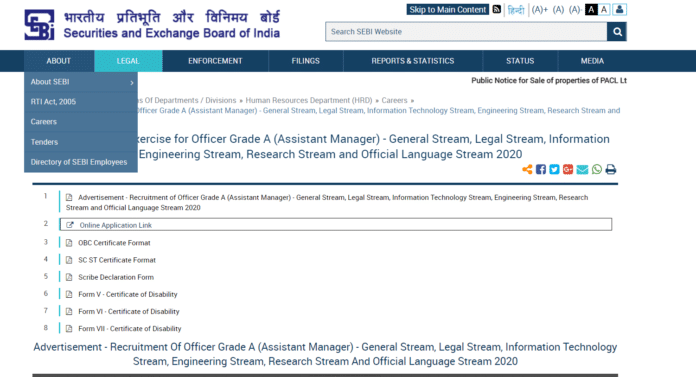Screen dimensions: 696x377
Task: Click the orange share icon
Action: pyautogui.click(x=527, y=169)
